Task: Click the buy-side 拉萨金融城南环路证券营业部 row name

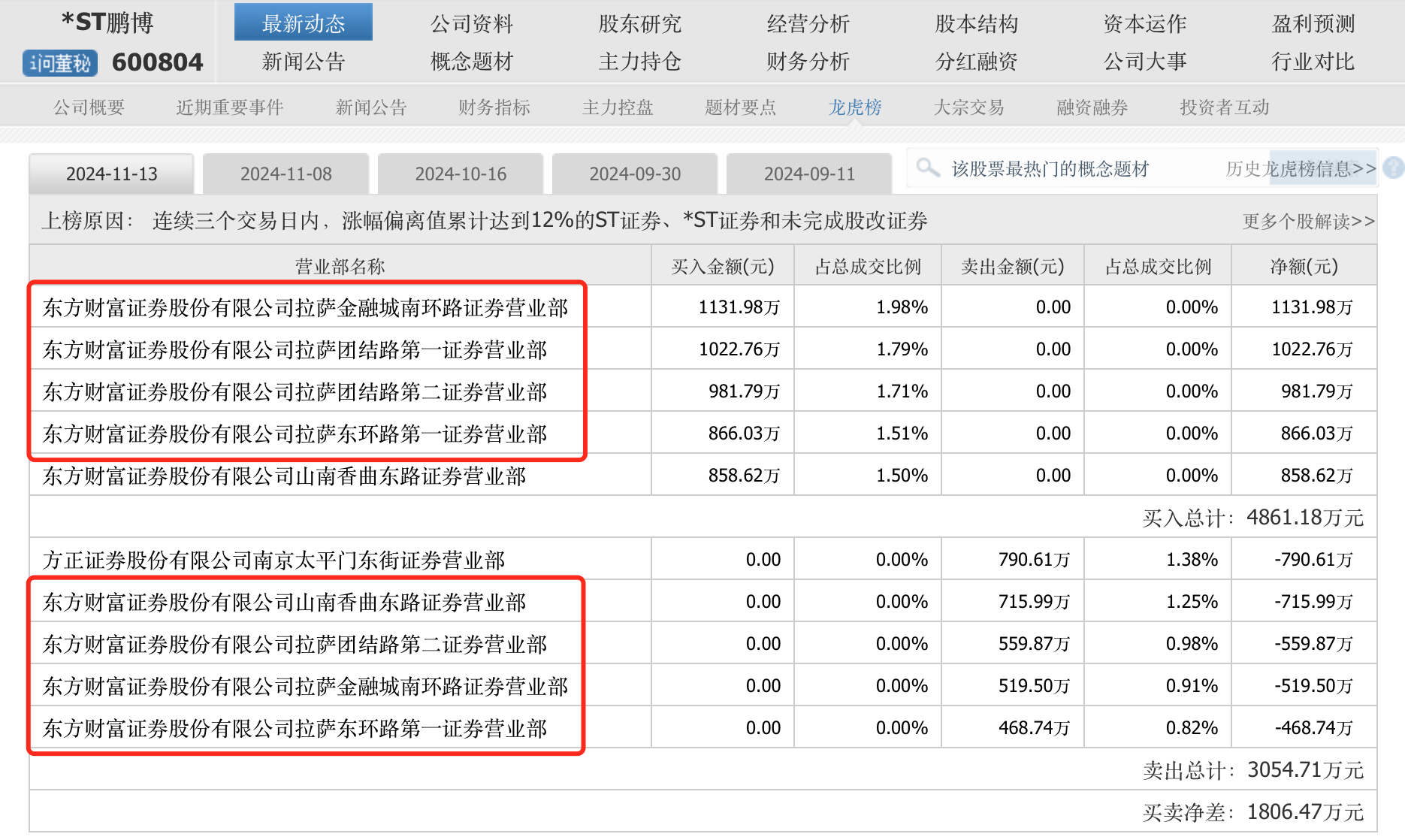Action: pos(305,307)
